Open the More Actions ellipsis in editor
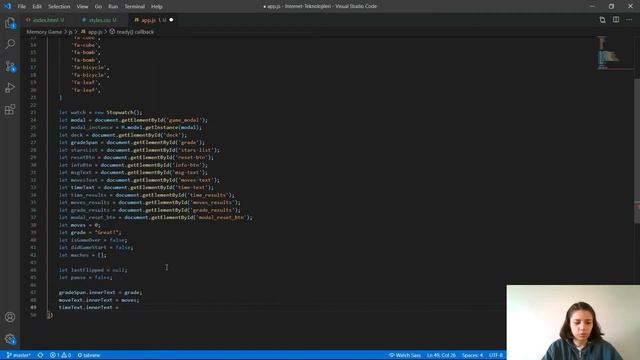The image size is (640, 360). 629,20
